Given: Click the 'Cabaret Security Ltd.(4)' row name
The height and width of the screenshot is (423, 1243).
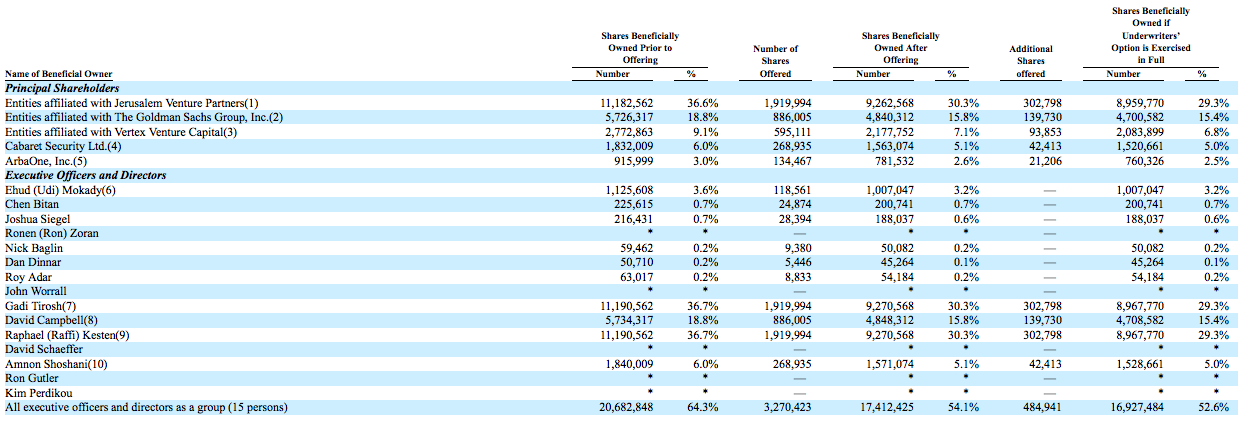Looking at the screenshot, I should (x=63, y=146).
